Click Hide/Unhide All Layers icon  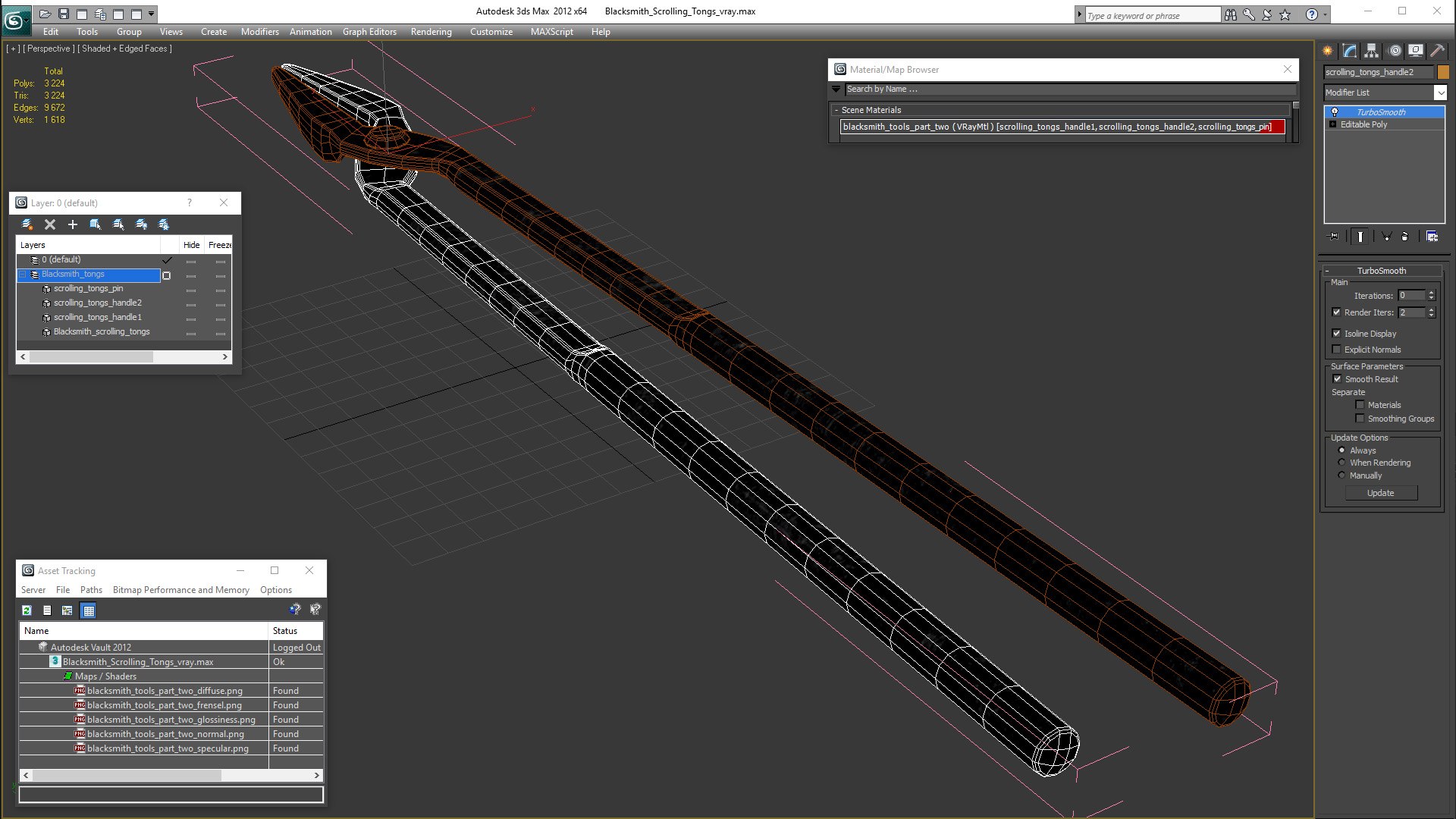[x=141, y=224]
